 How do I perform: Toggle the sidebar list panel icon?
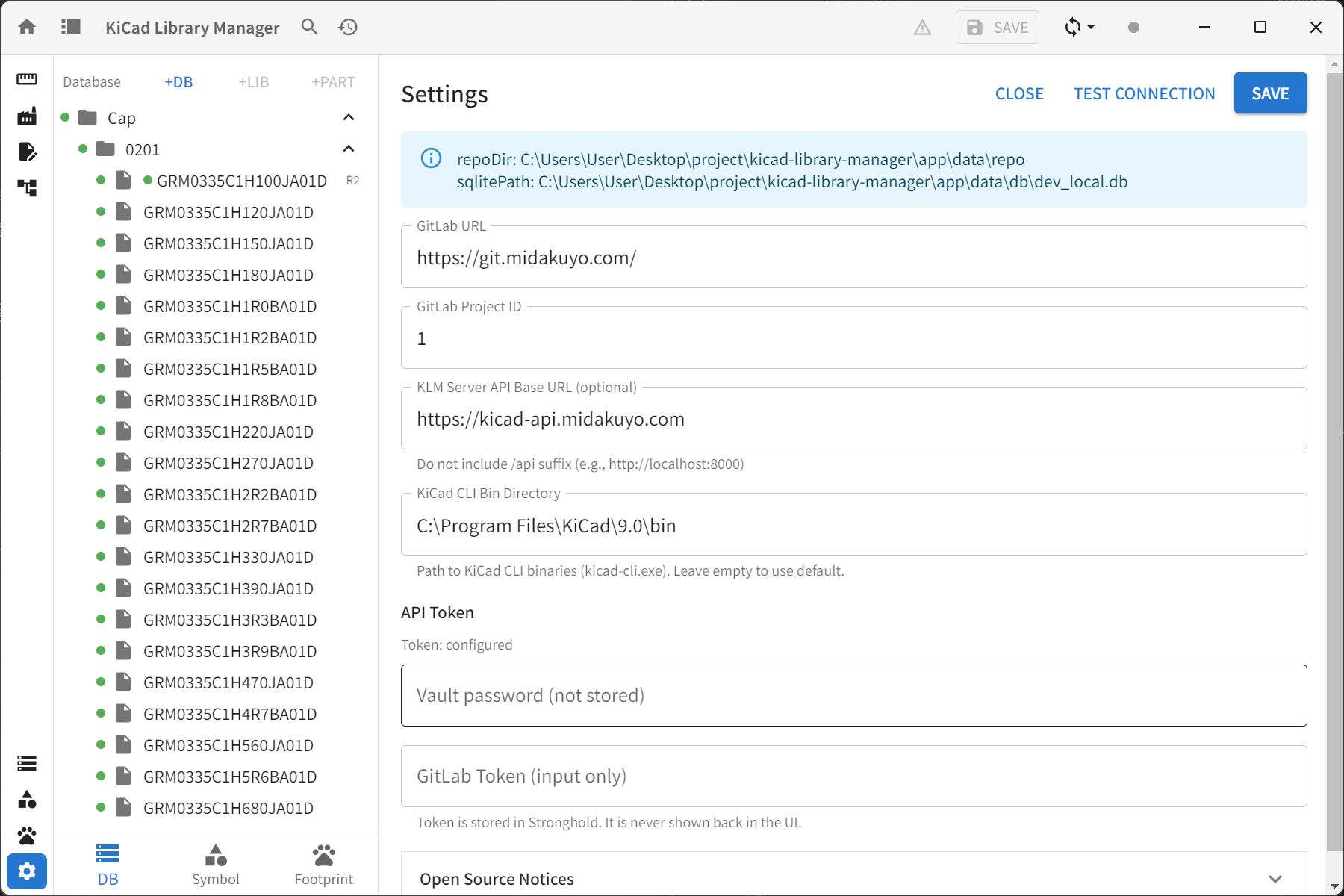click(x=70, y=28)
